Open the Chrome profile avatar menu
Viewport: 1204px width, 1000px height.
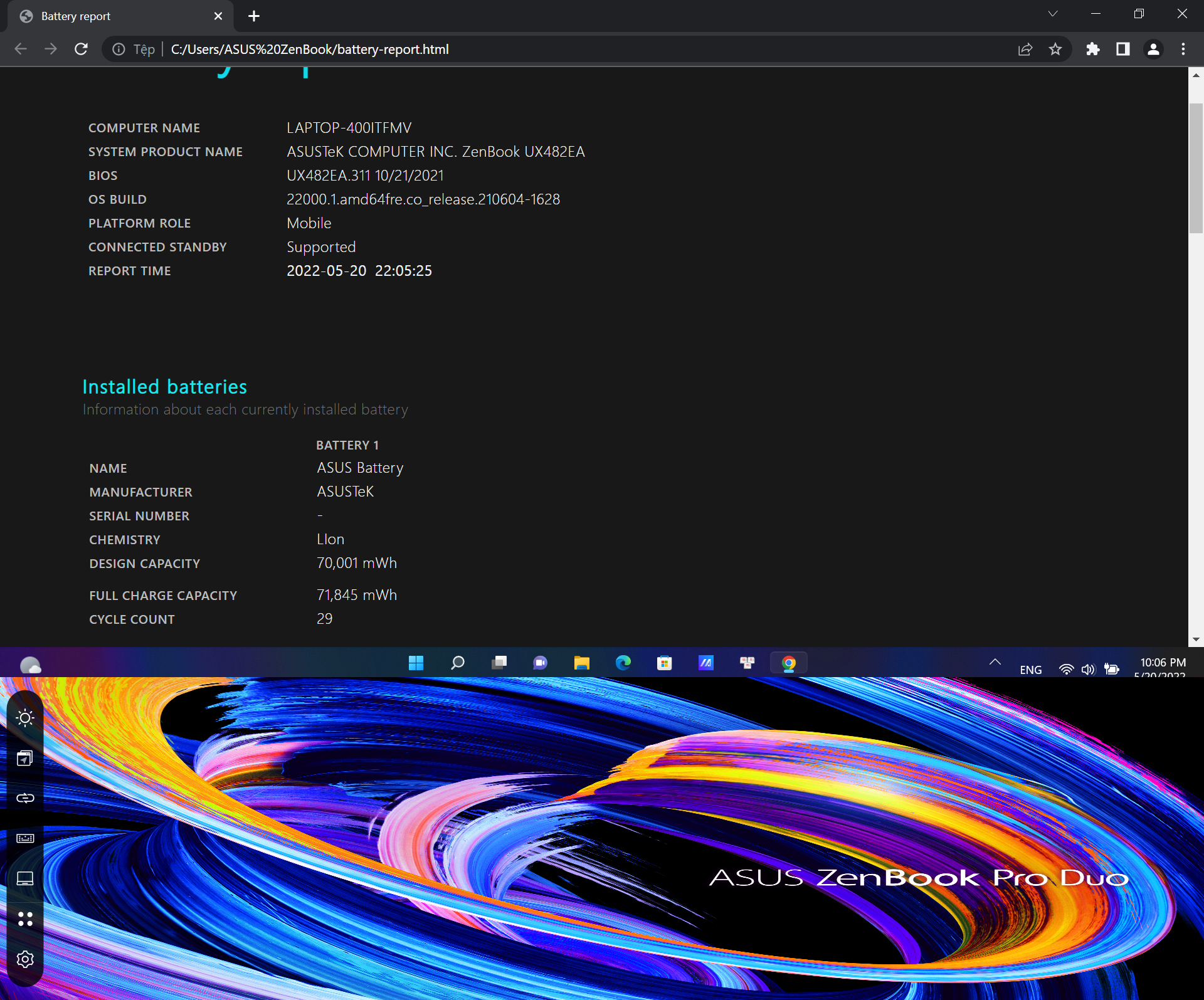coord(1153,49)
